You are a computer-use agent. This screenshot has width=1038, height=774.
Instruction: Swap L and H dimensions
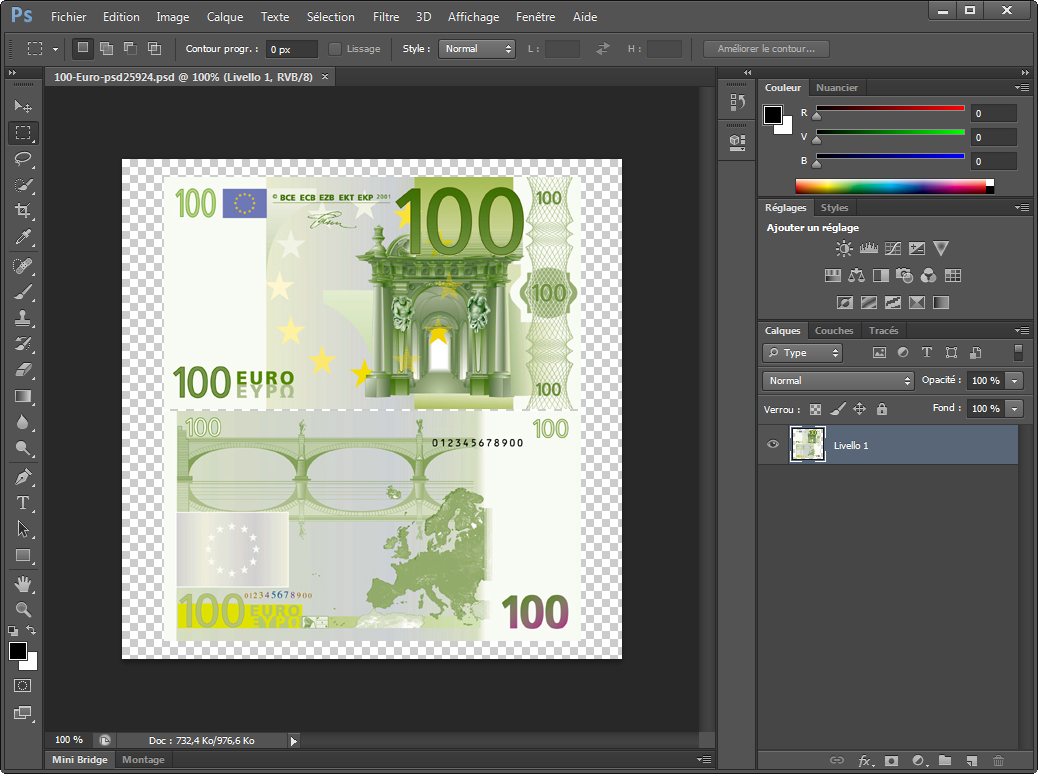pos(602,49)
